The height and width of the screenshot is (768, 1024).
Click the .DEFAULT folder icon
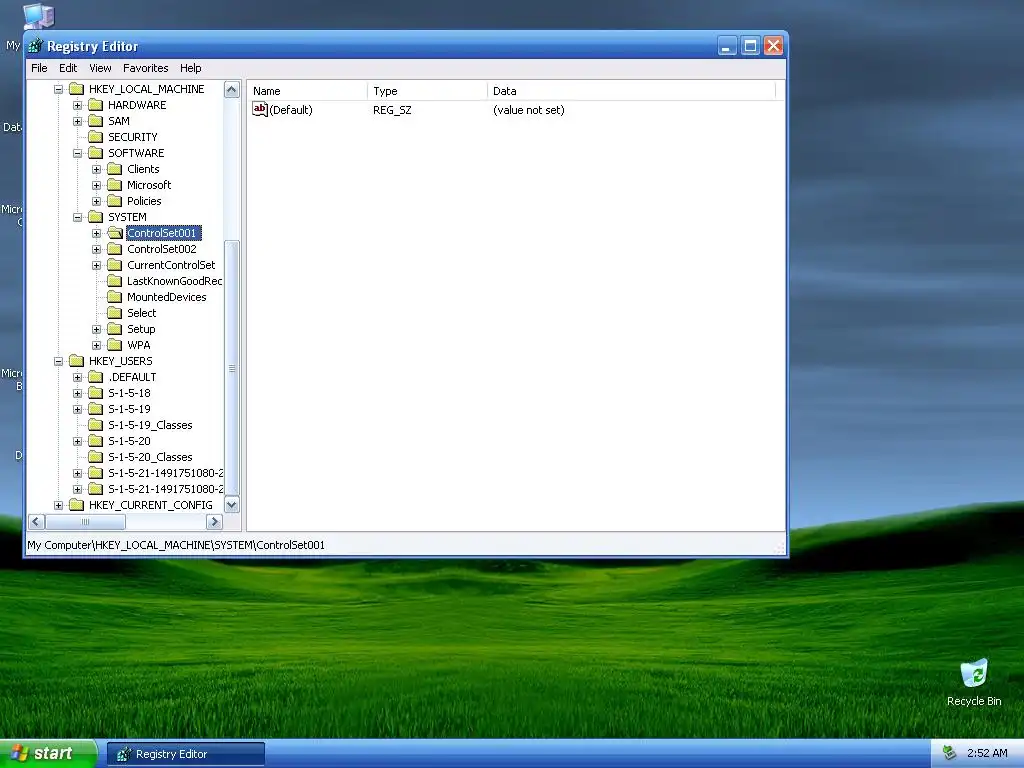point(95,376)
